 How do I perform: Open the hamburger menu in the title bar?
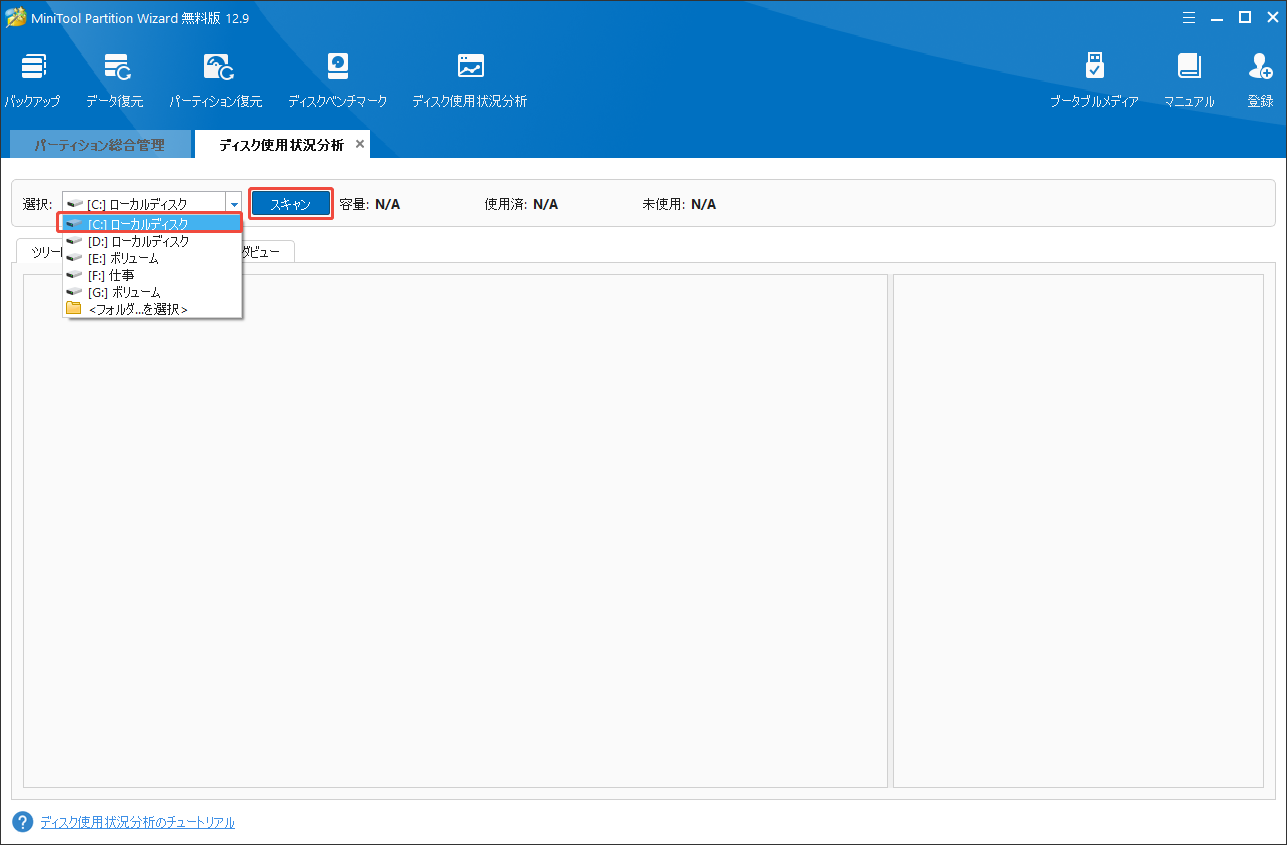[x=1188, y=17]
